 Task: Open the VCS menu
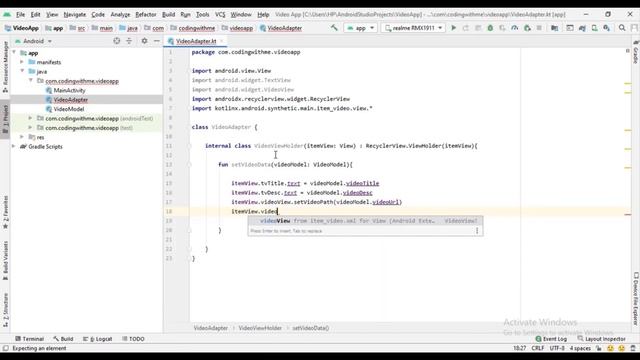tap(220, 14)
